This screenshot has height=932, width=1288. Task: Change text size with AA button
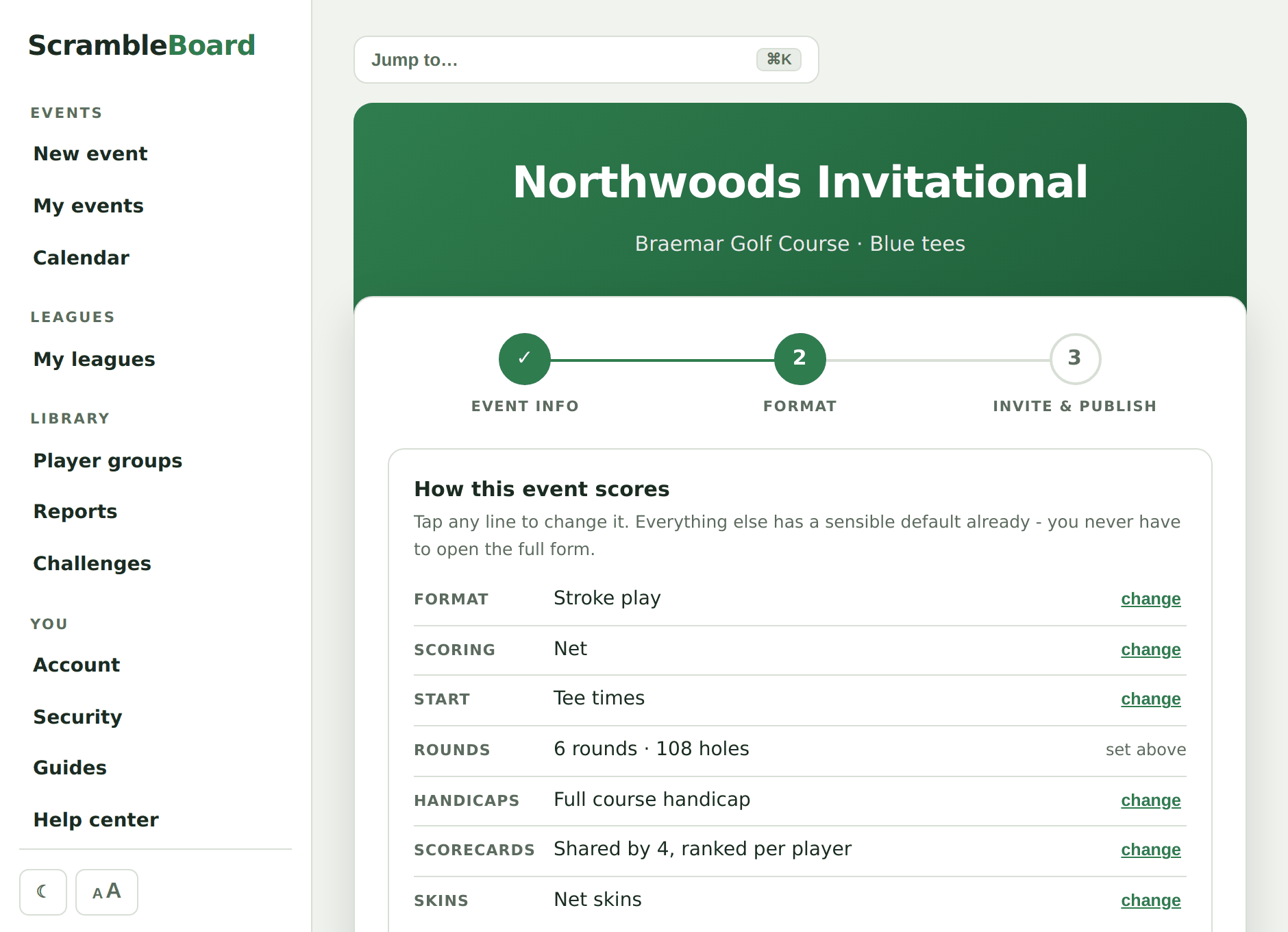[107, 892]
